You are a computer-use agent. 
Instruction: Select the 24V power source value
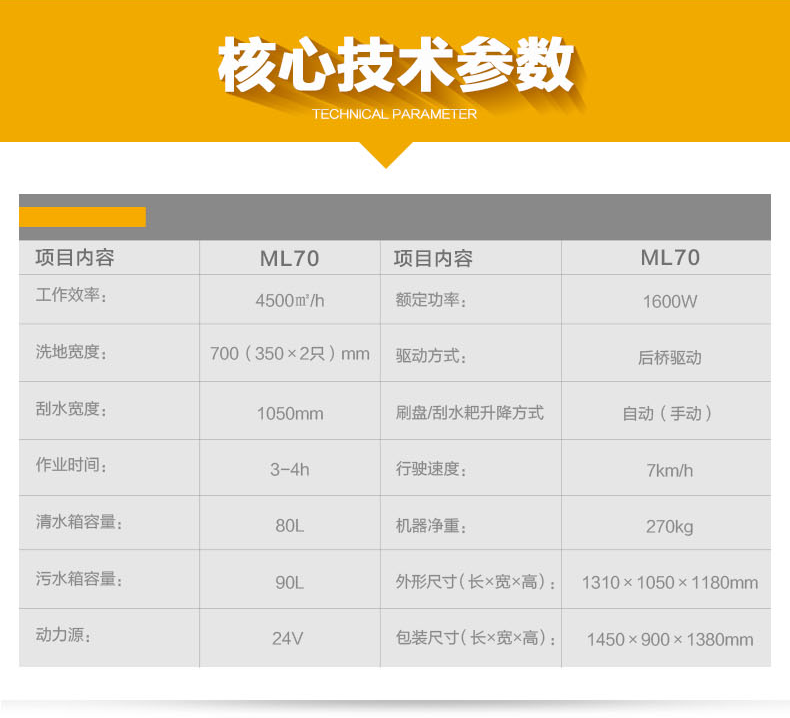pyautogui.click(x=289, y=639)
